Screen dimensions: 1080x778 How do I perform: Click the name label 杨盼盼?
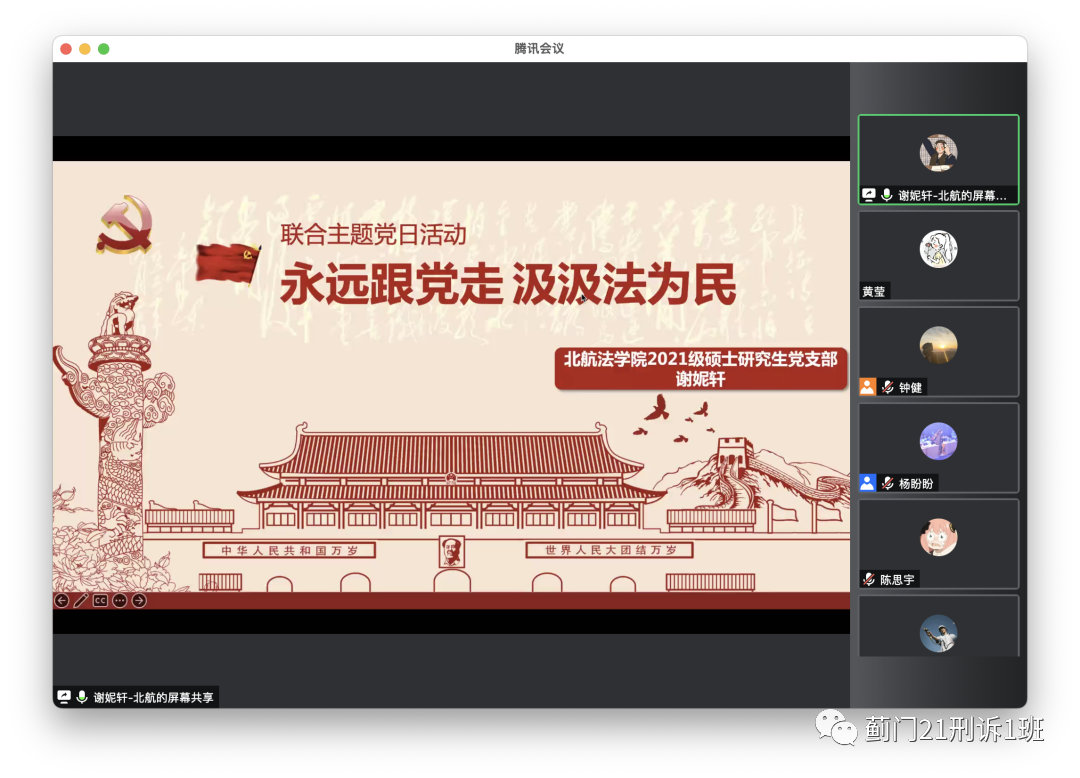coord(915,483)
